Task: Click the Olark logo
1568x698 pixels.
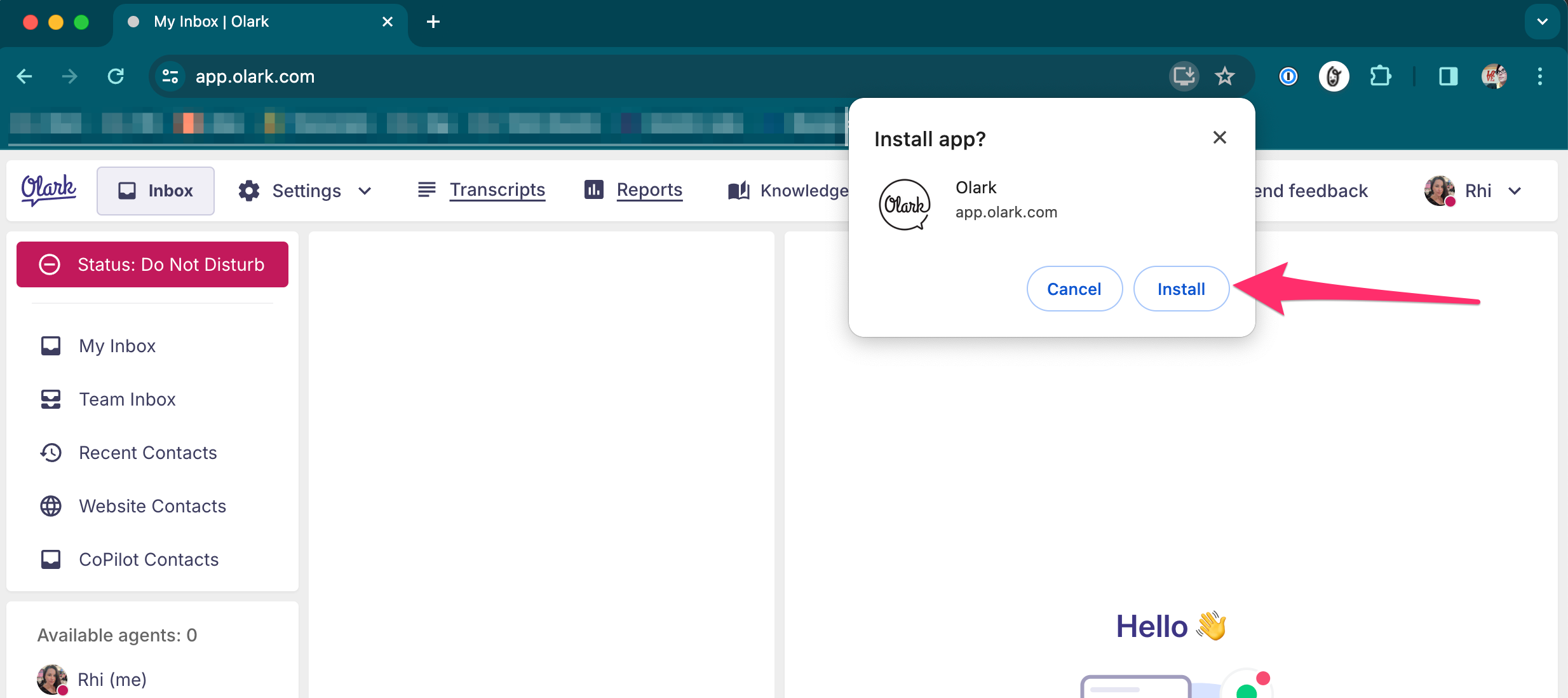Action: (x=48, y=189)
